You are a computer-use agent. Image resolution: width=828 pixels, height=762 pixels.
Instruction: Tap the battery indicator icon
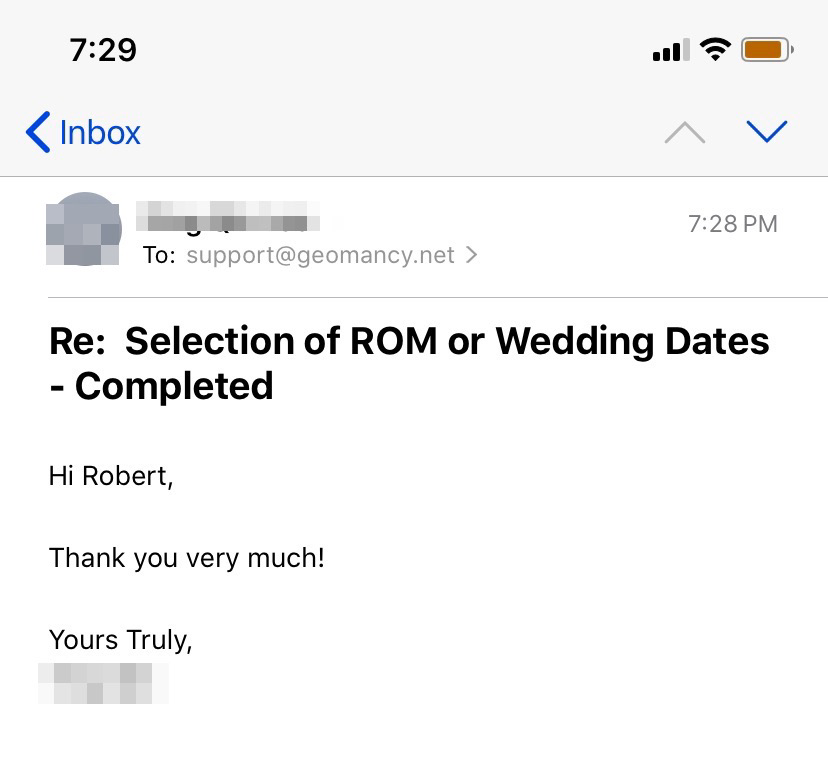click(x=767, y=49)
